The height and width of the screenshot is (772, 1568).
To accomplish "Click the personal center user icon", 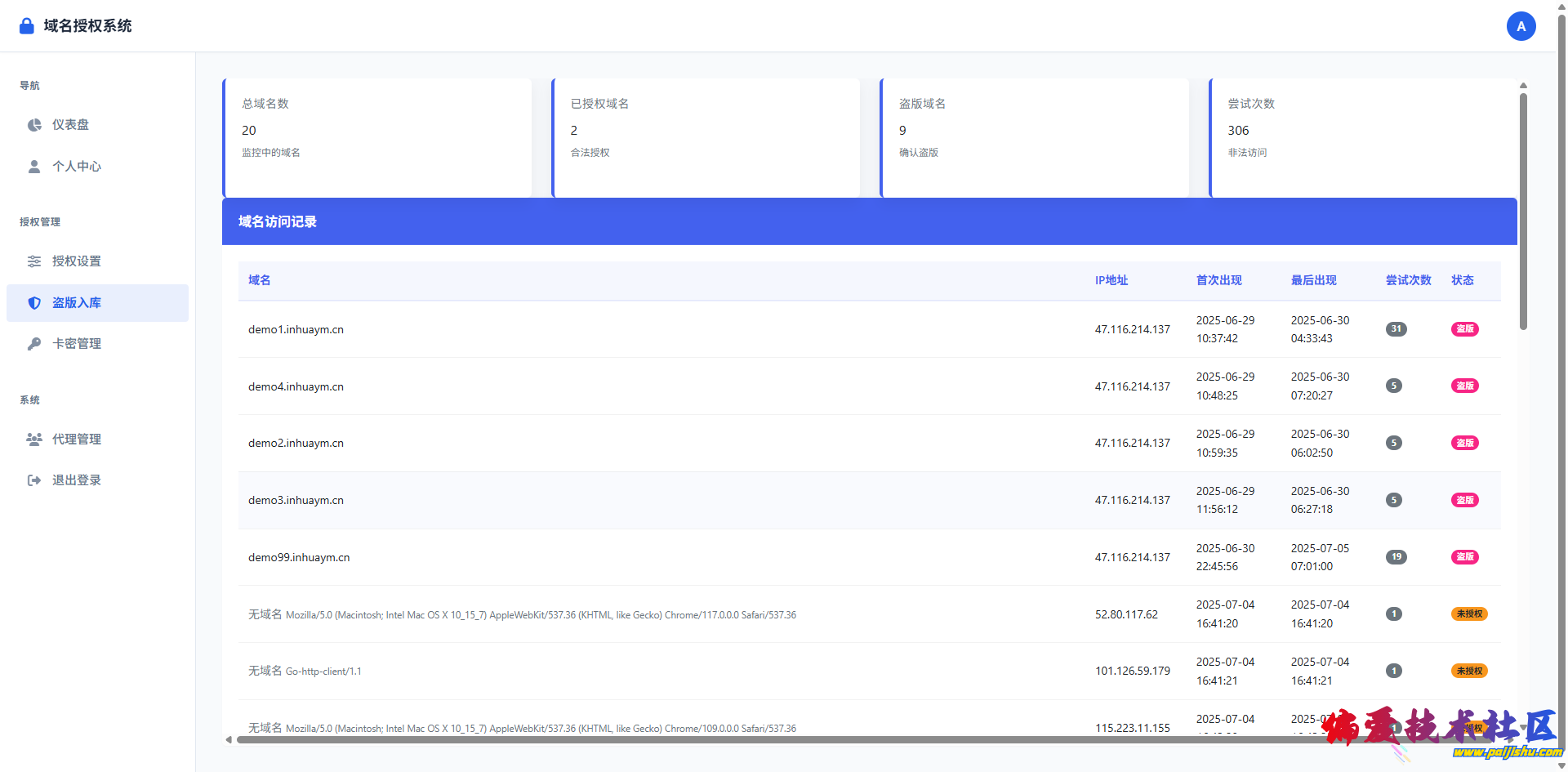I will click(34, 167).
